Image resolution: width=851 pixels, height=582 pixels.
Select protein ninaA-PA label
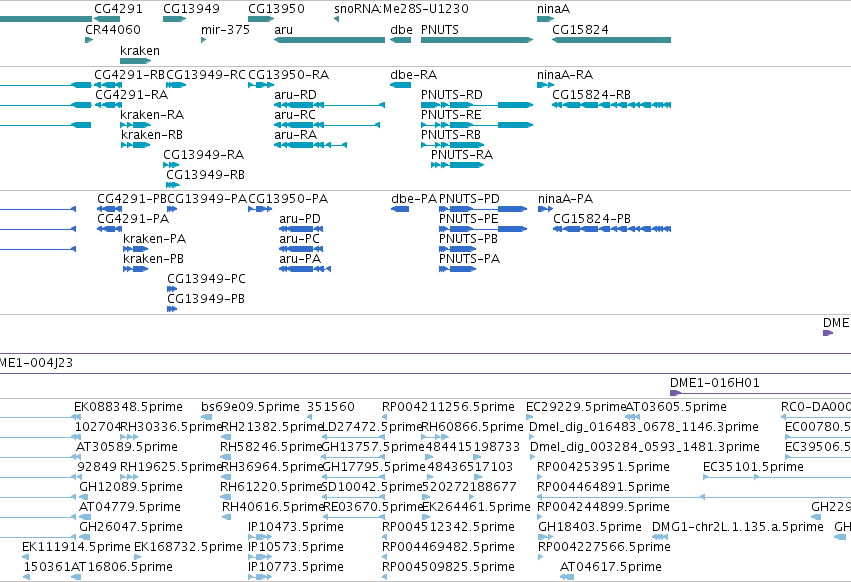click(x=566, y=199)
